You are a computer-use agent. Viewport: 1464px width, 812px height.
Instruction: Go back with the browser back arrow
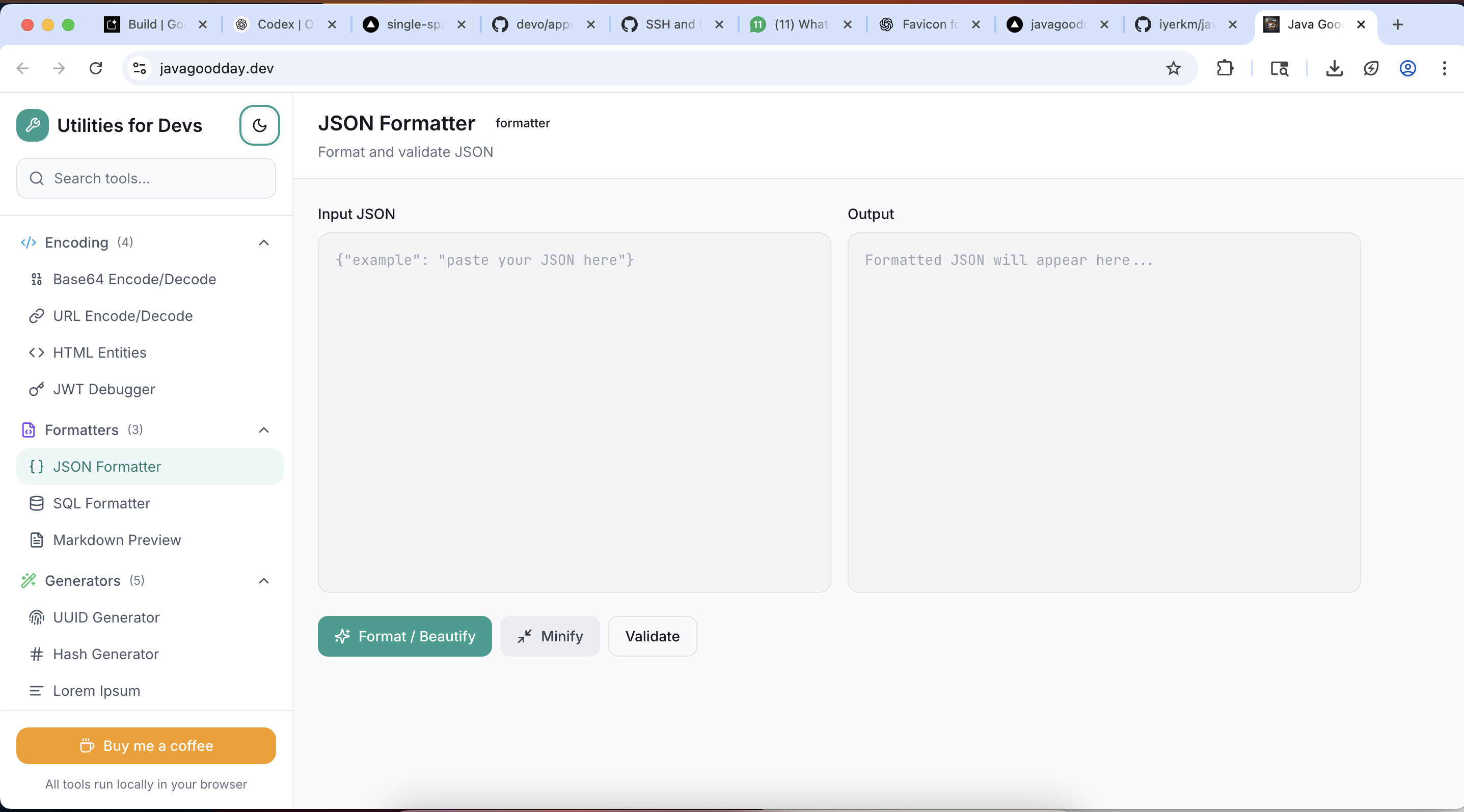pos(23,68)
